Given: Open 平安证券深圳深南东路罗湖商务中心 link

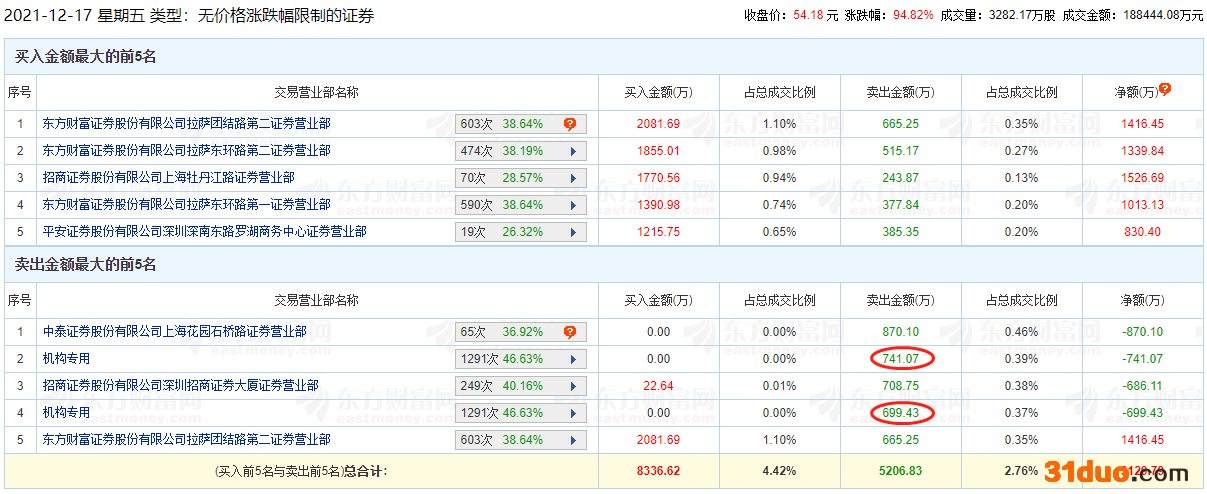Looking at the screenshot, I should click(204, 232).
